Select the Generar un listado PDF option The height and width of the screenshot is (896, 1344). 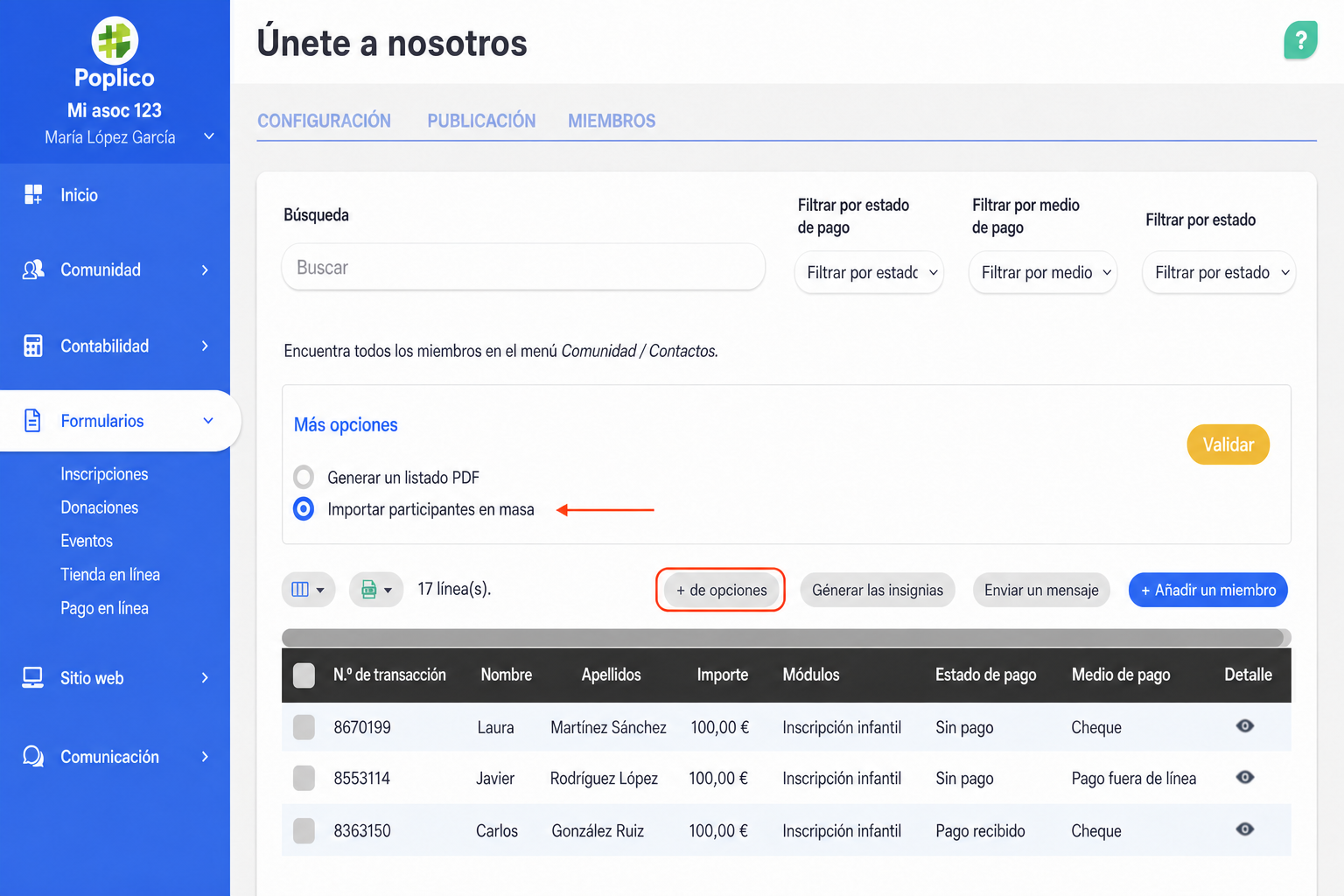pyautogui.click(x=304, y=477)
